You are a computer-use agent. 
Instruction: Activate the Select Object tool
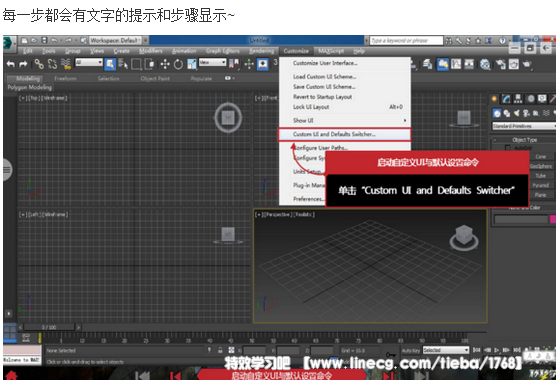(x=110, y=64)
